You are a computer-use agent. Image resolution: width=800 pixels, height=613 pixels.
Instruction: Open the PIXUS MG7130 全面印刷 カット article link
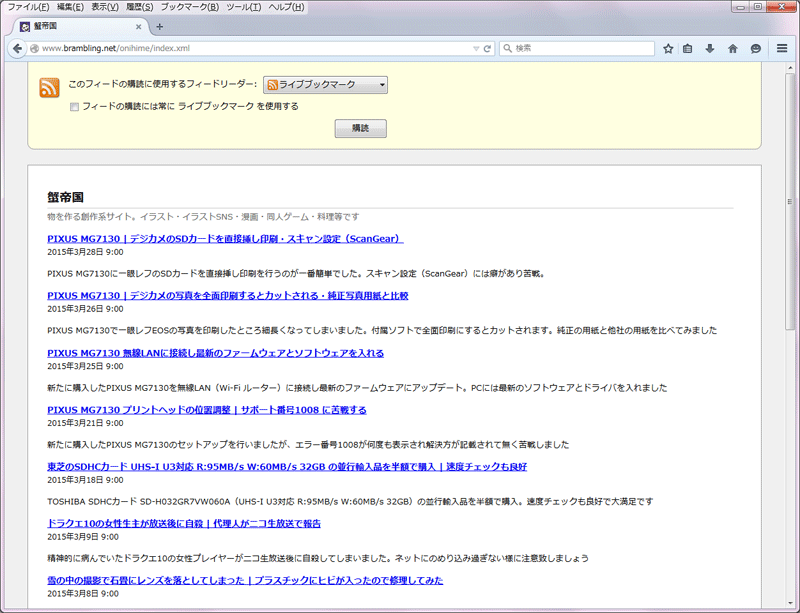pyautogui.click(x=228, y=296)
